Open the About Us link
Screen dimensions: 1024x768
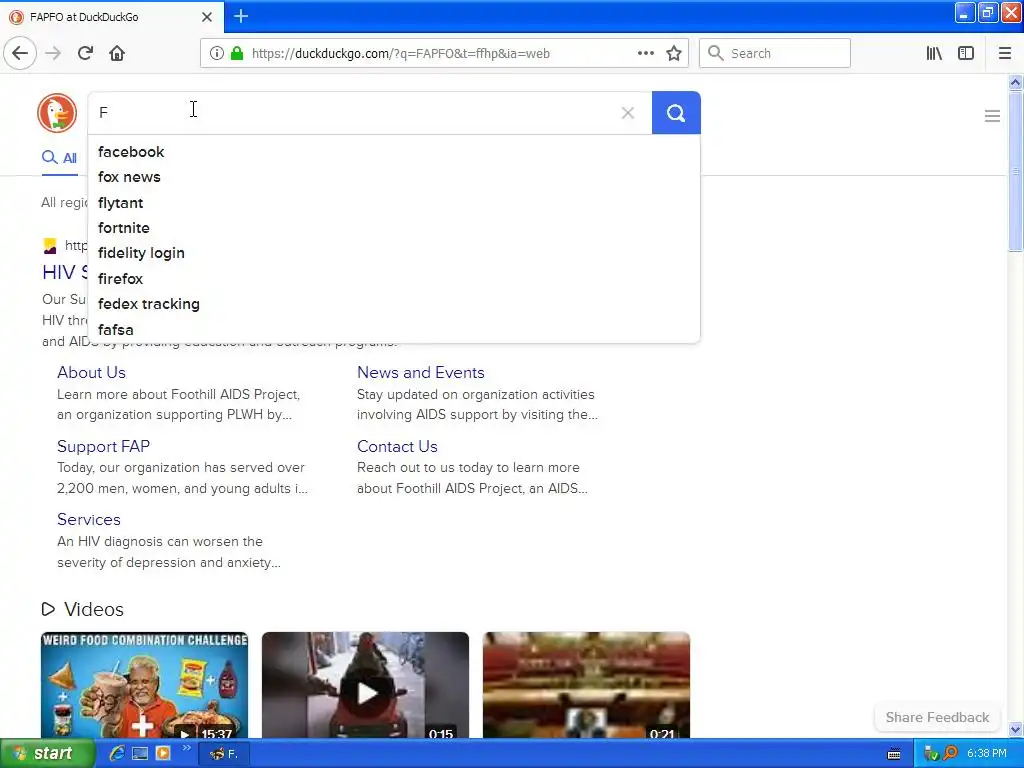[x=91, y=373]
